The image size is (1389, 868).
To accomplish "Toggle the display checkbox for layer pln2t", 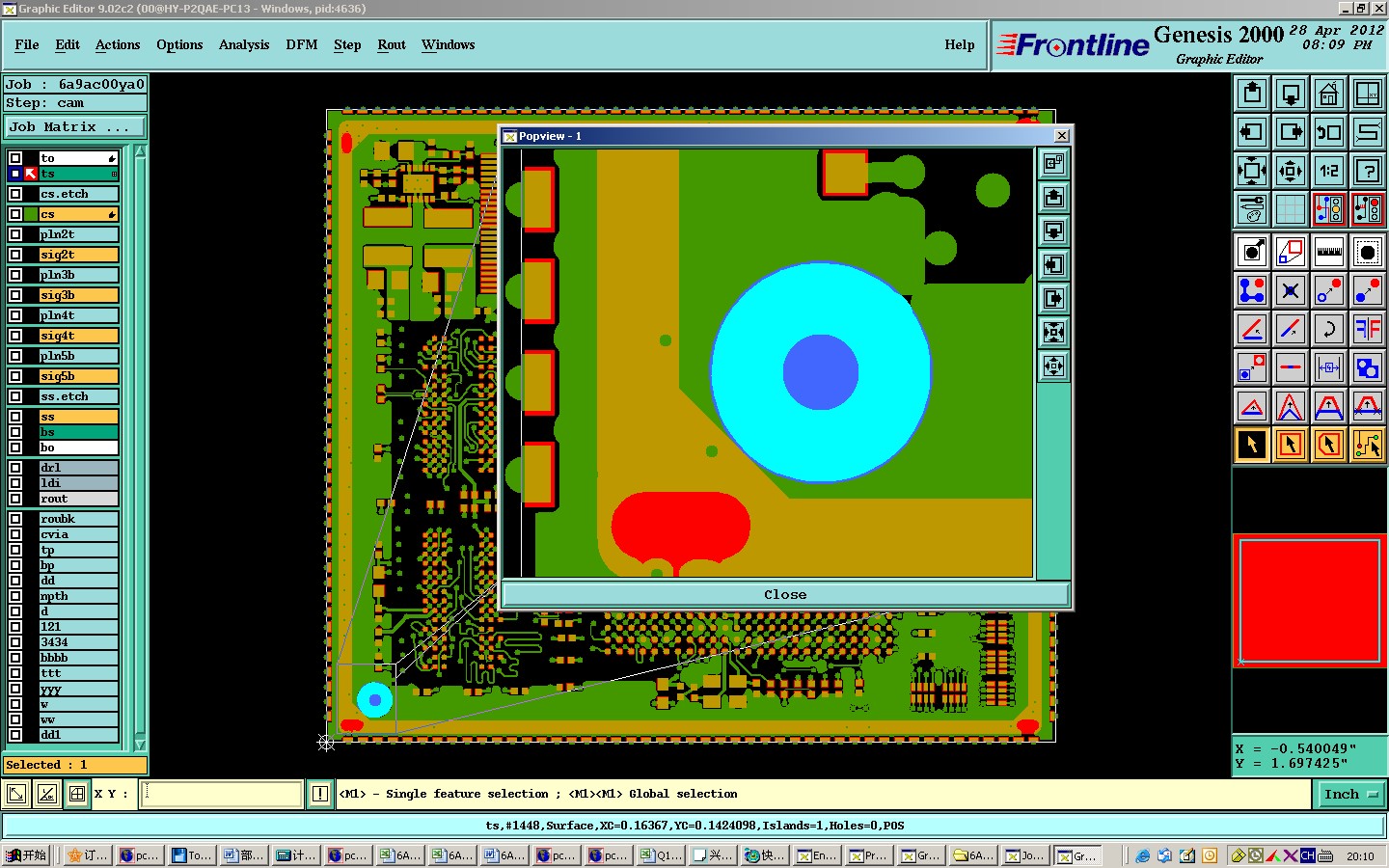I will pos(15,234).
